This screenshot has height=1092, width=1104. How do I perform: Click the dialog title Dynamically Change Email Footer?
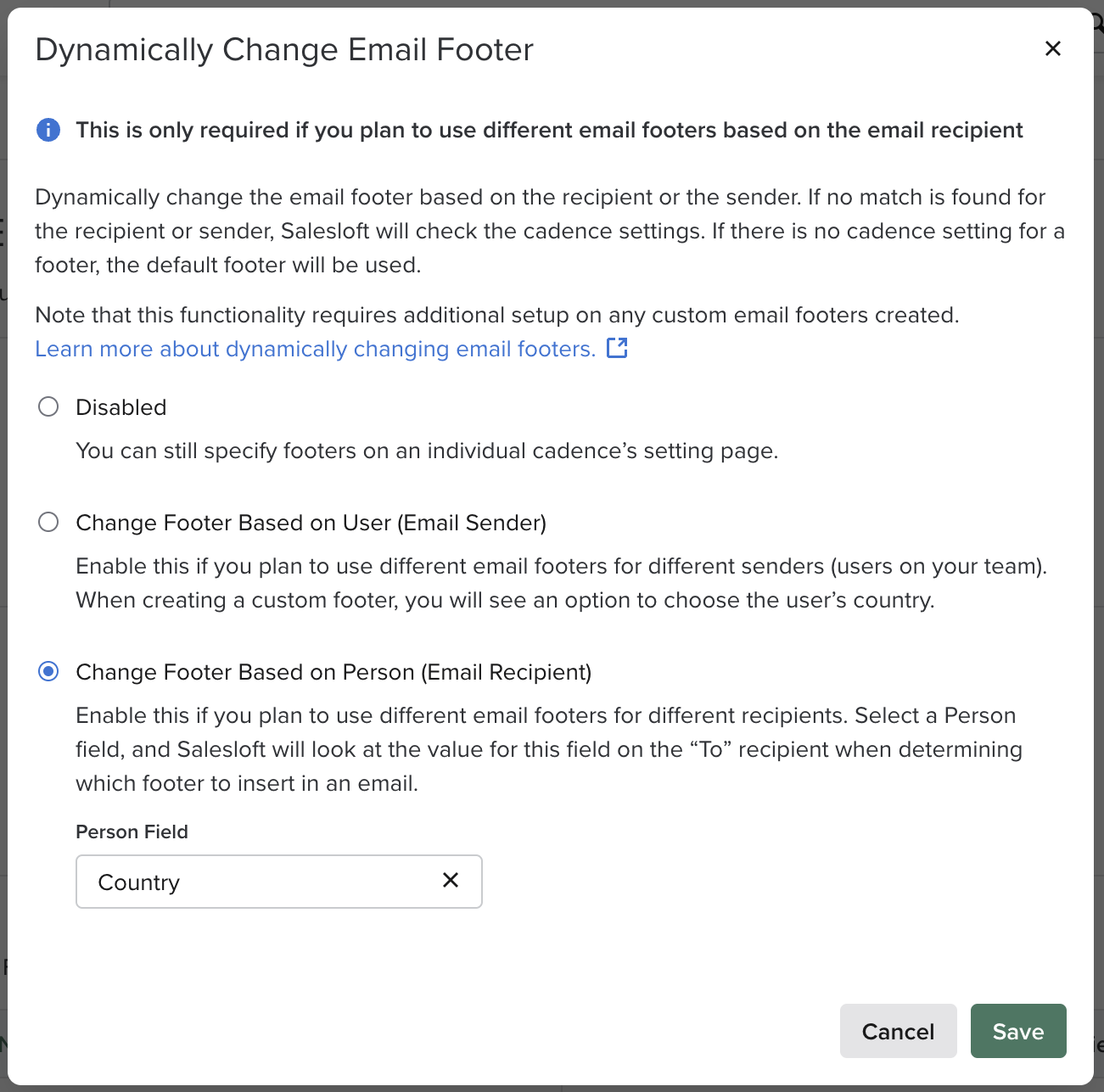pyautogui.click(x=284, y=50)
